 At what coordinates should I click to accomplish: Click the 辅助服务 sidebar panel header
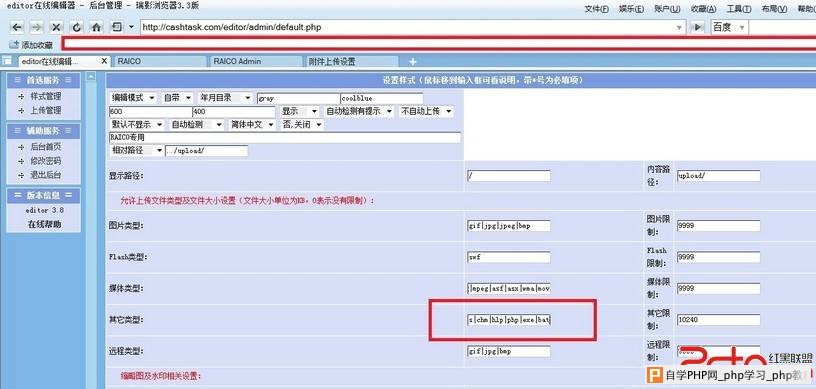click(44, 131)
